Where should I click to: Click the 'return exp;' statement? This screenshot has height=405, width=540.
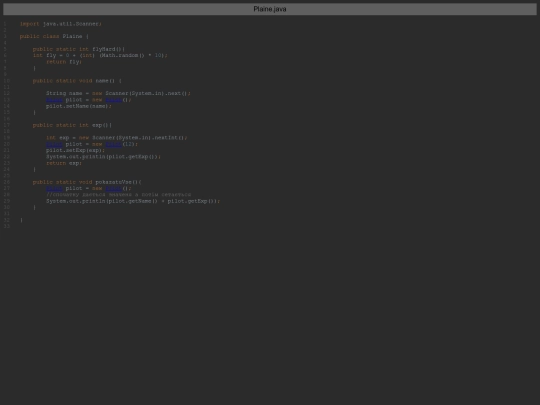[x=64, y=163]
